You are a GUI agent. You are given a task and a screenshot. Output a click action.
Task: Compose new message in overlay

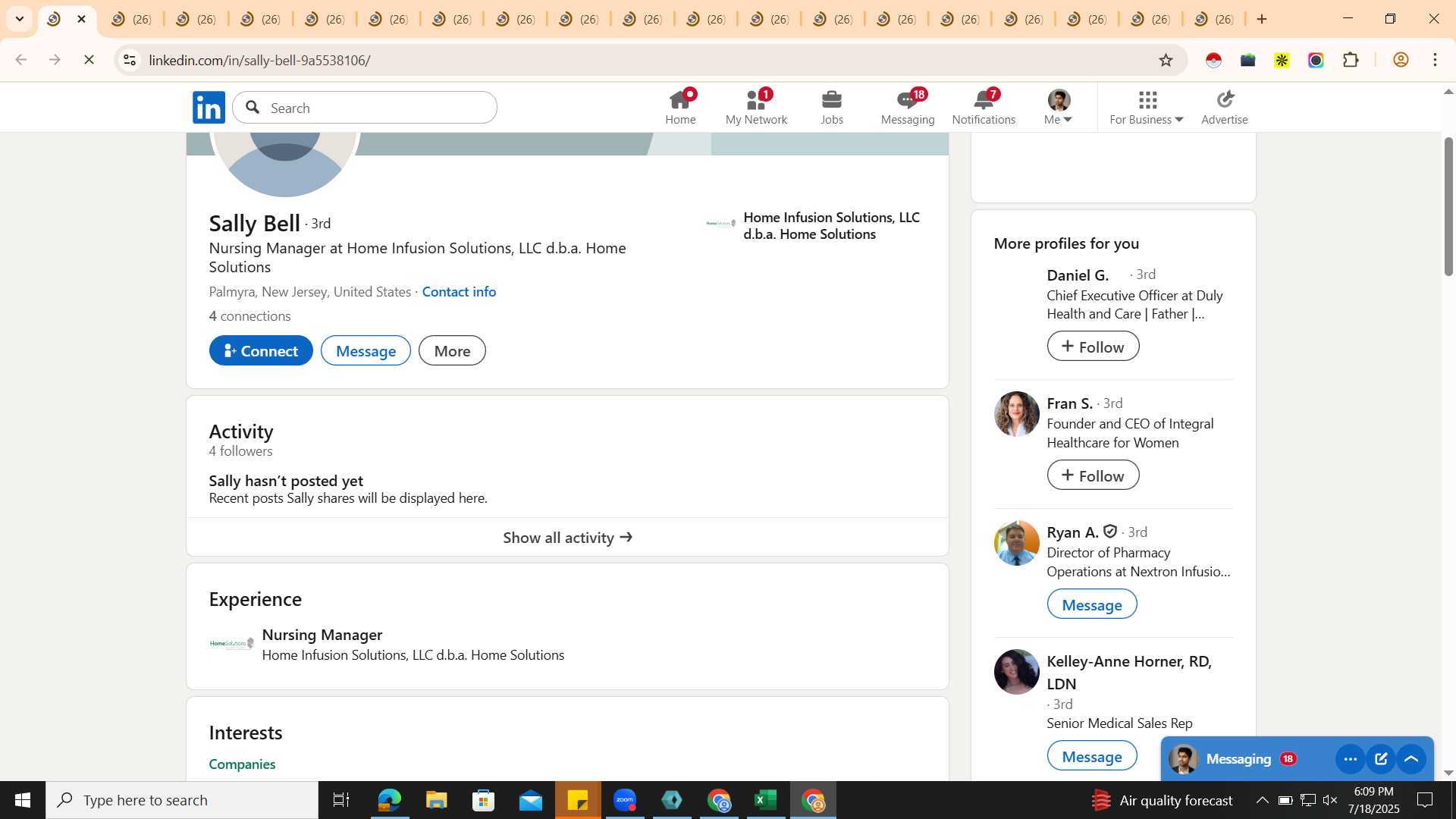(x=1381, y=759)
